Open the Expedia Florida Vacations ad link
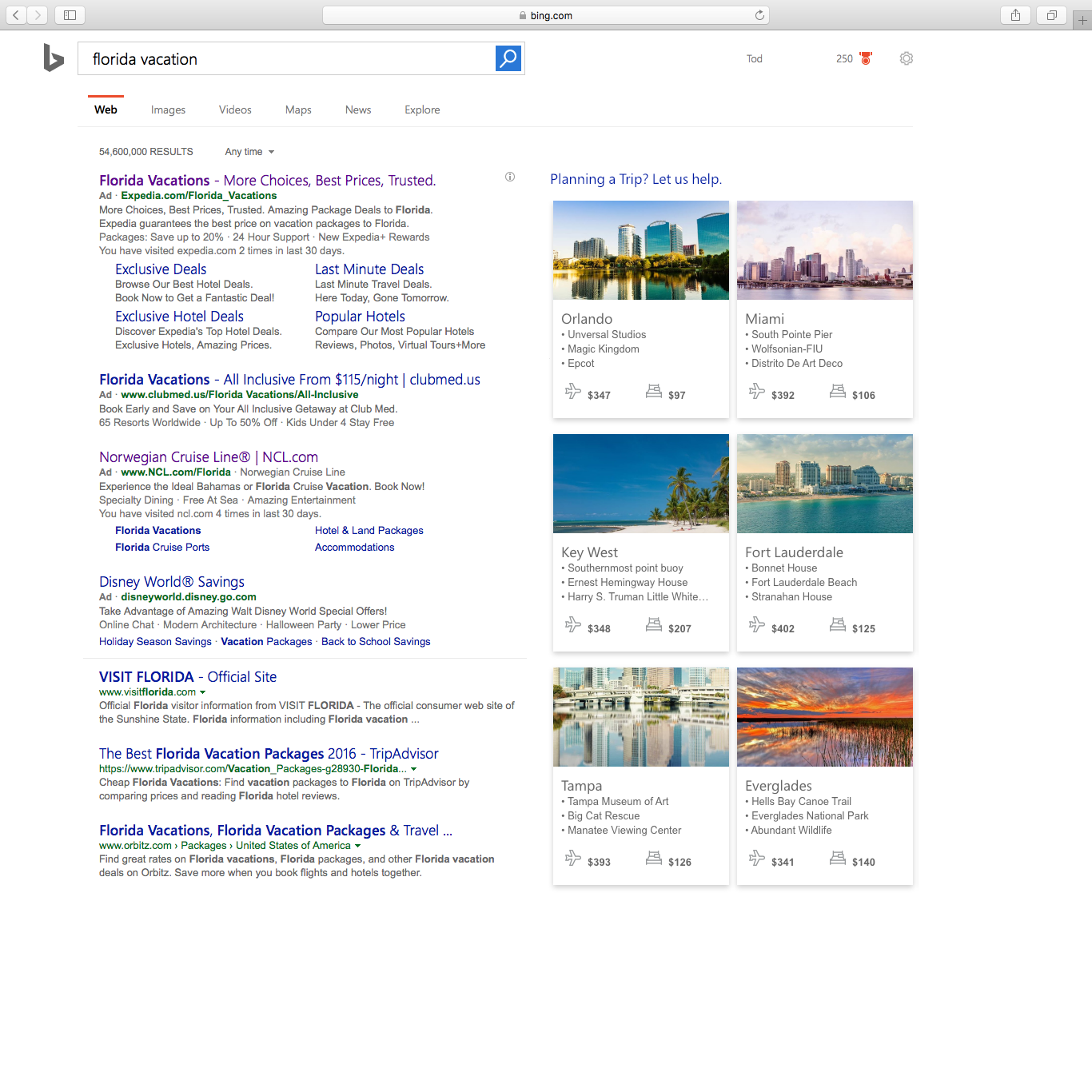This screenshot has width=1092, height=1092. [x=267, y=181]
